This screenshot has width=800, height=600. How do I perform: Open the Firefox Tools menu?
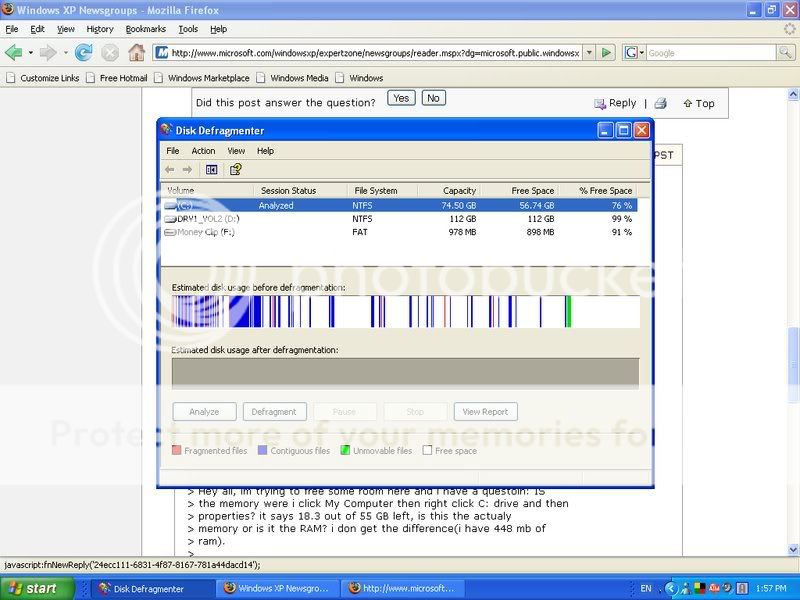(188, 29)
